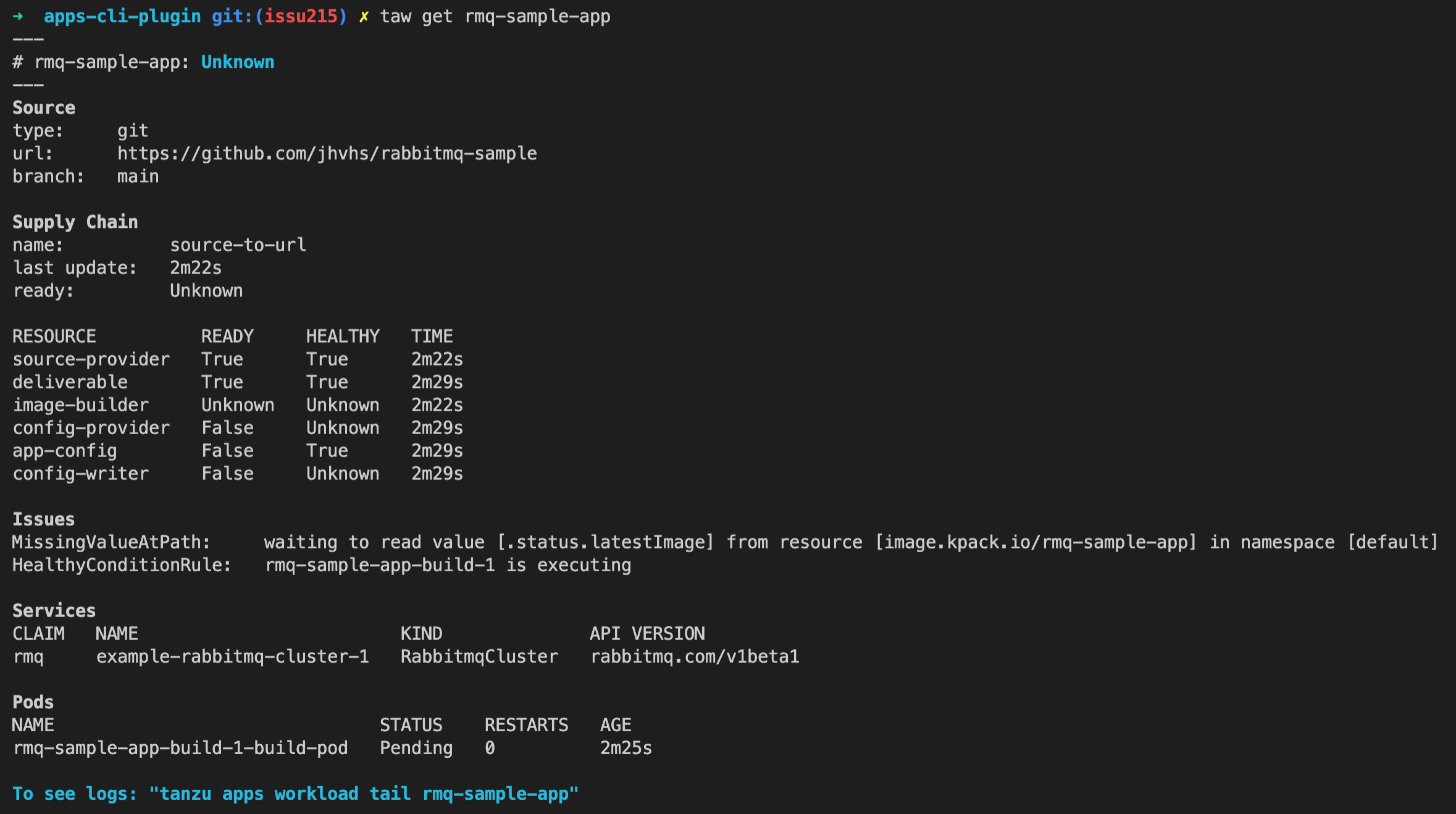Image resolution: width=1456 pixels, height=814 pixels.
Task: Click '[.status.latestImage]' in the issue message
Action: click(606, 542)
